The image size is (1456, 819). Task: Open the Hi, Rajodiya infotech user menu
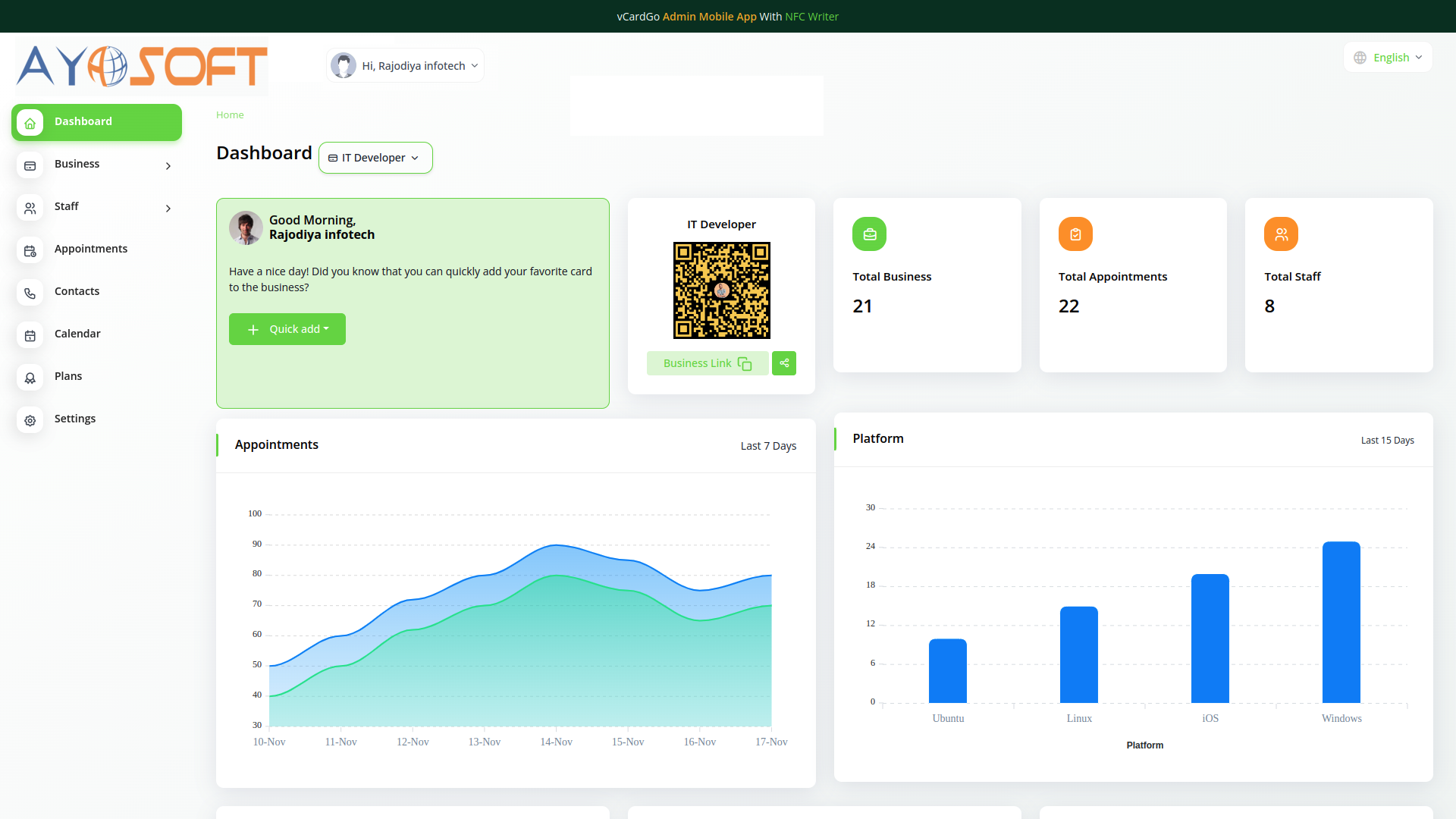tap(405, 66)
